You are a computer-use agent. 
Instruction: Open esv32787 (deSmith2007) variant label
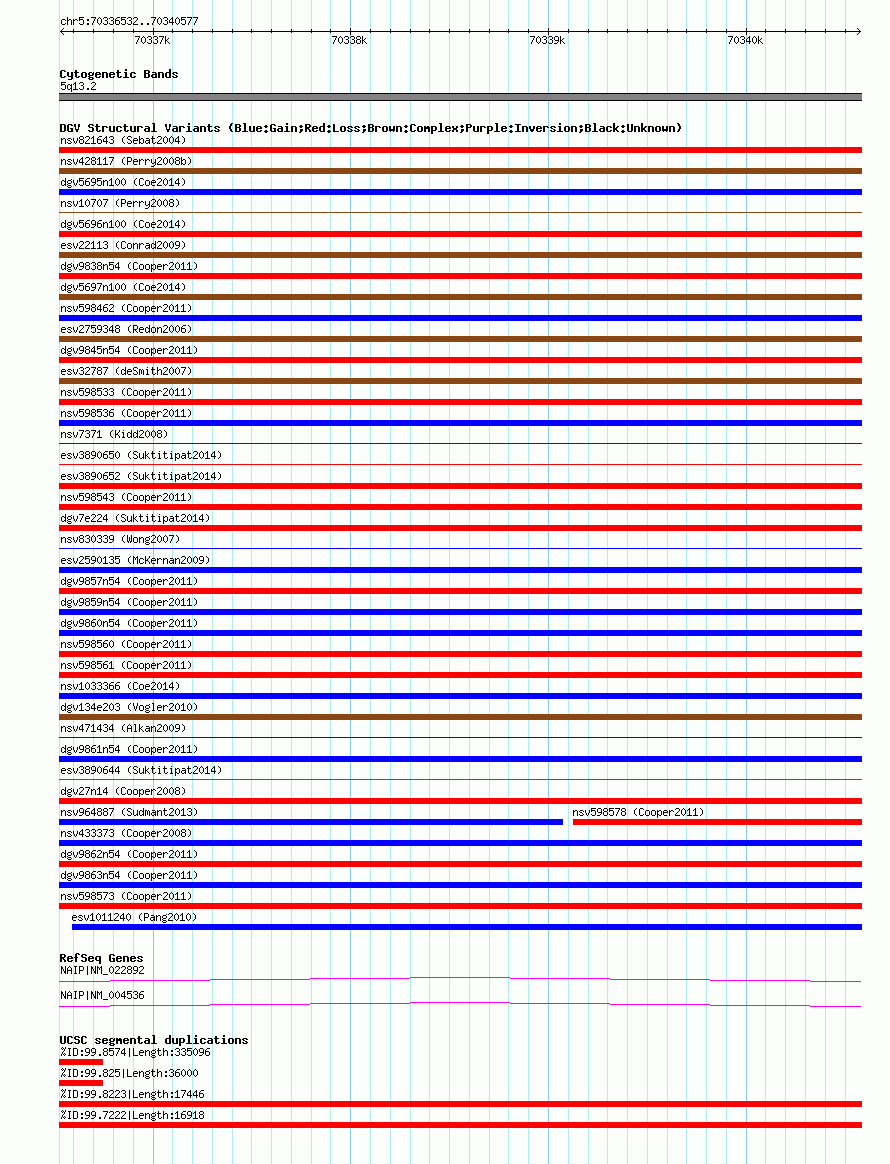pos(126,371)
